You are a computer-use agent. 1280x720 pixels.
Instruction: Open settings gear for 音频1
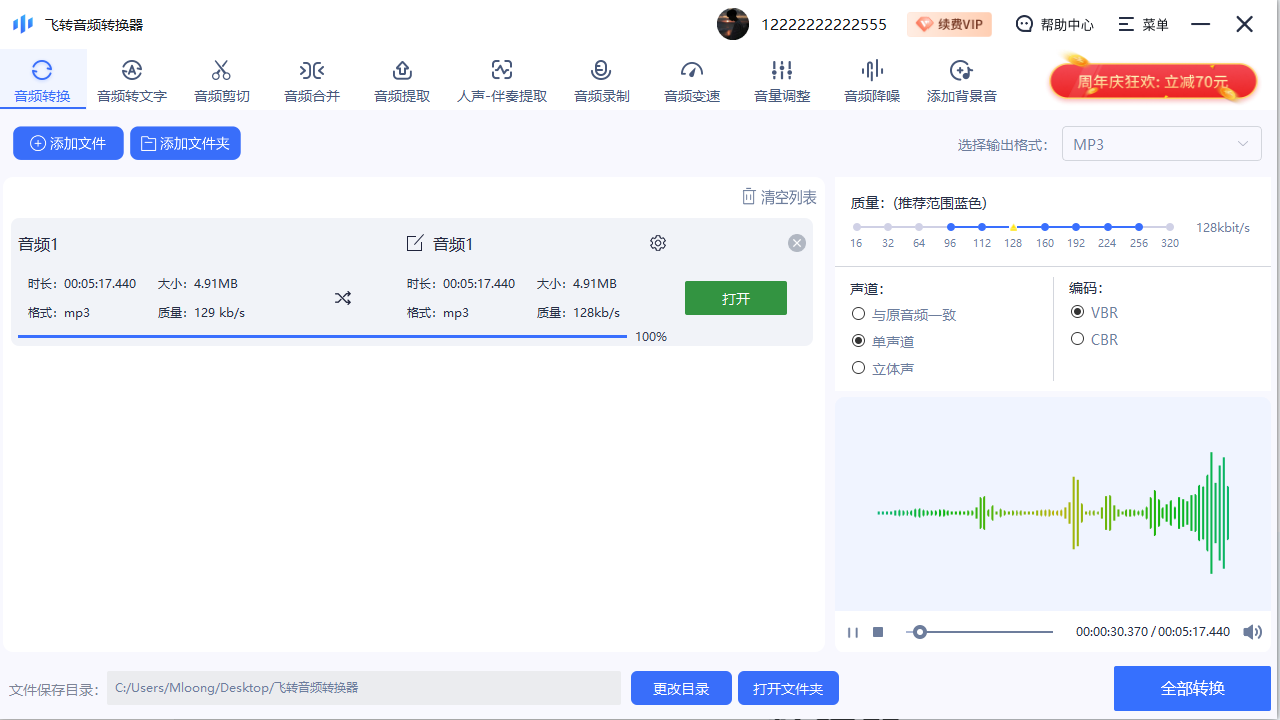[x=657, y=242]
